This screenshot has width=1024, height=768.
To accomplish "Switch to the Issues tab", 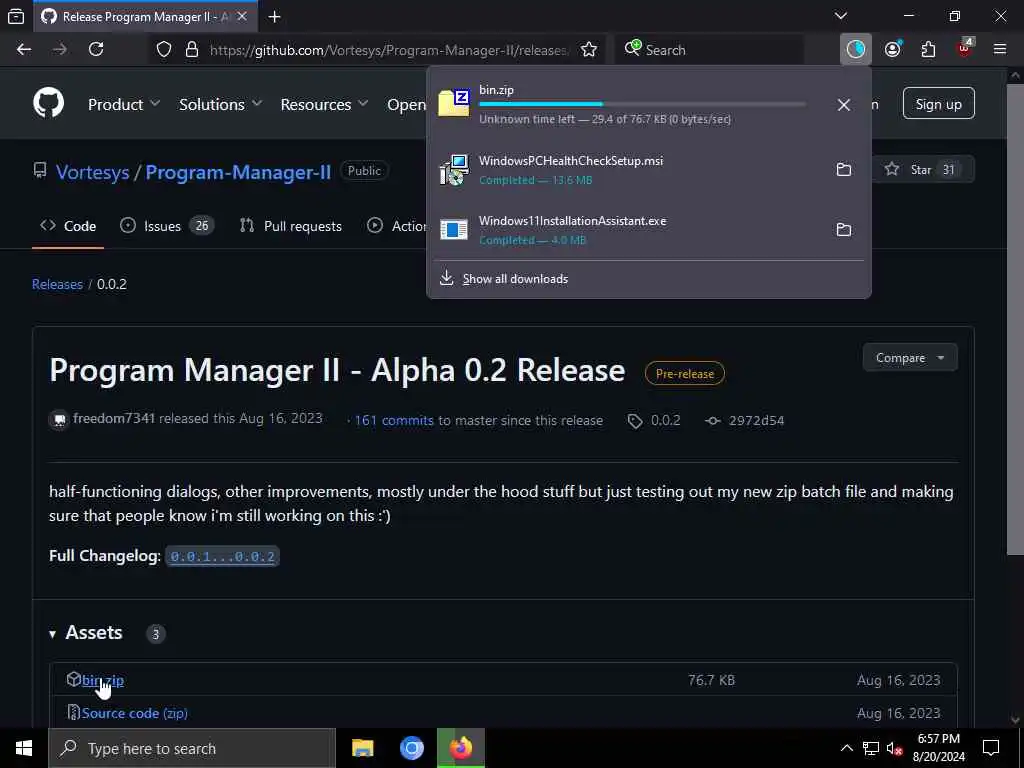I will [x=167, y=226].
